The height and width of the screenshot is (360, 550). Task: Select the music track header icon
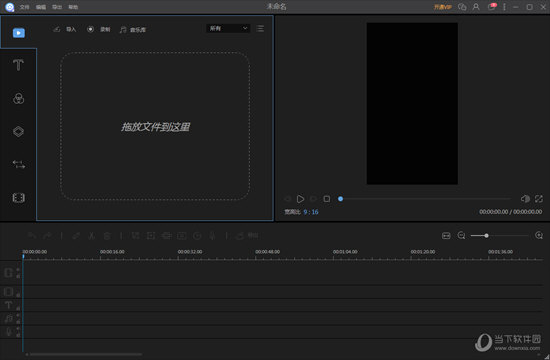(8, 318)
